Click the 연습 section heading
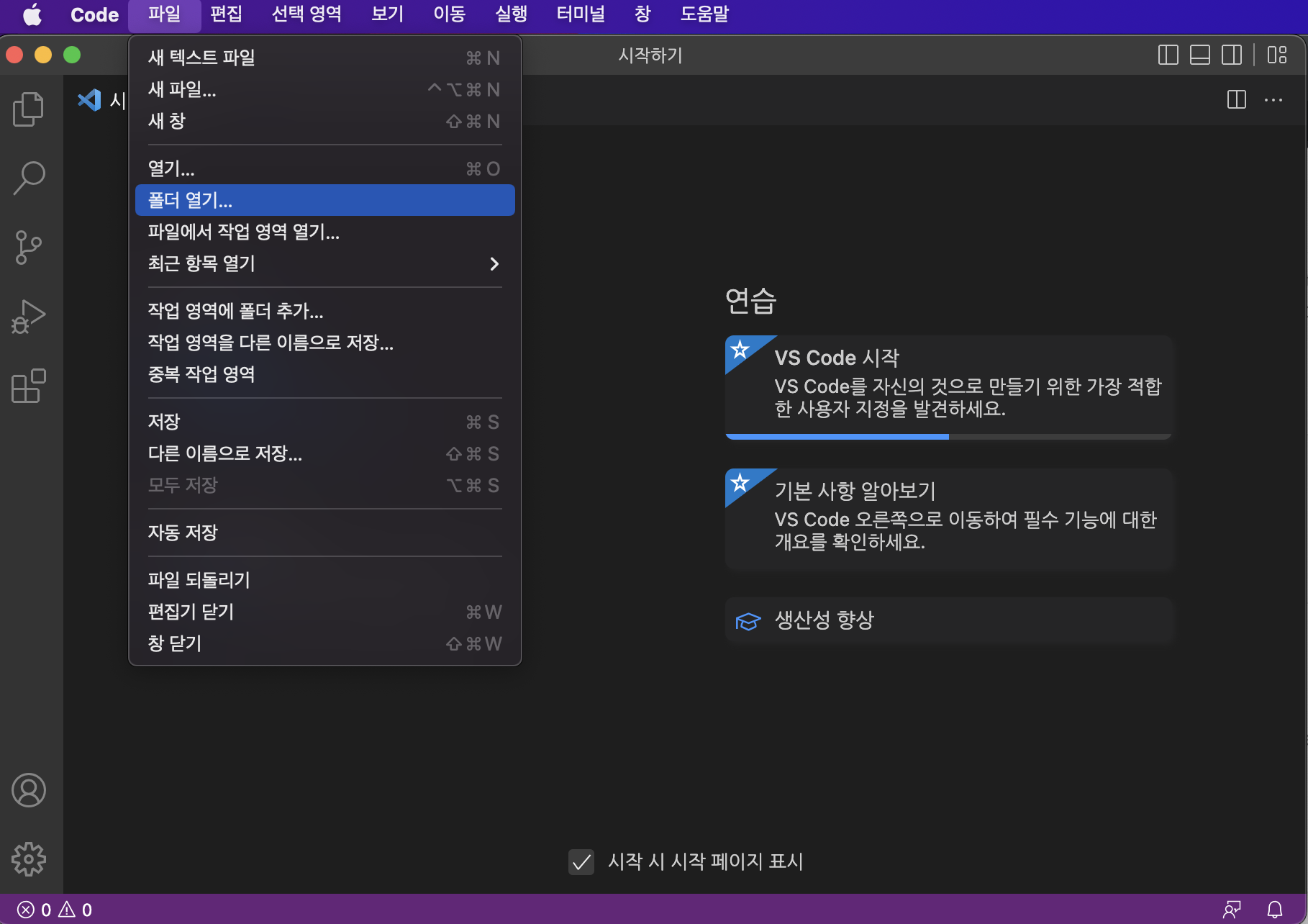 [750, 301]
